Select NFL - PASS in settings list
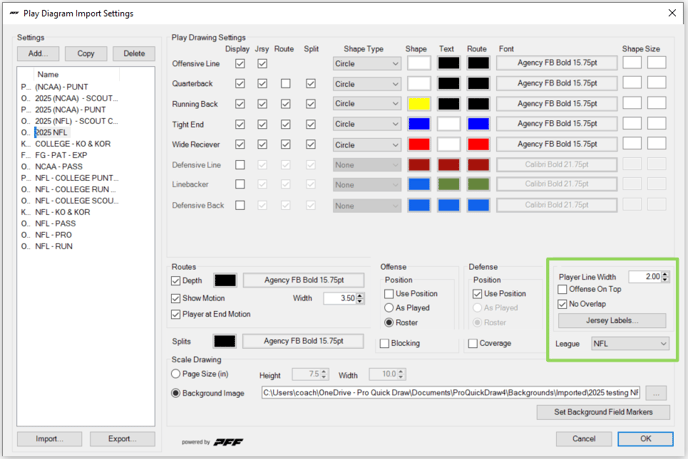The image size is (688, 459). 55,223
